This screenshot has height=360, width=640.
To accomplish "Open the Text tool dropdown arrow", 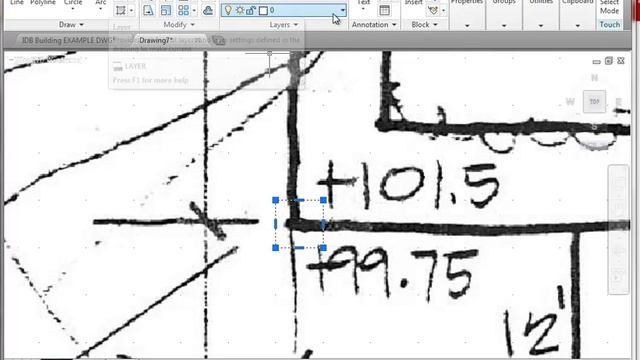I will [x=363, y=8].
